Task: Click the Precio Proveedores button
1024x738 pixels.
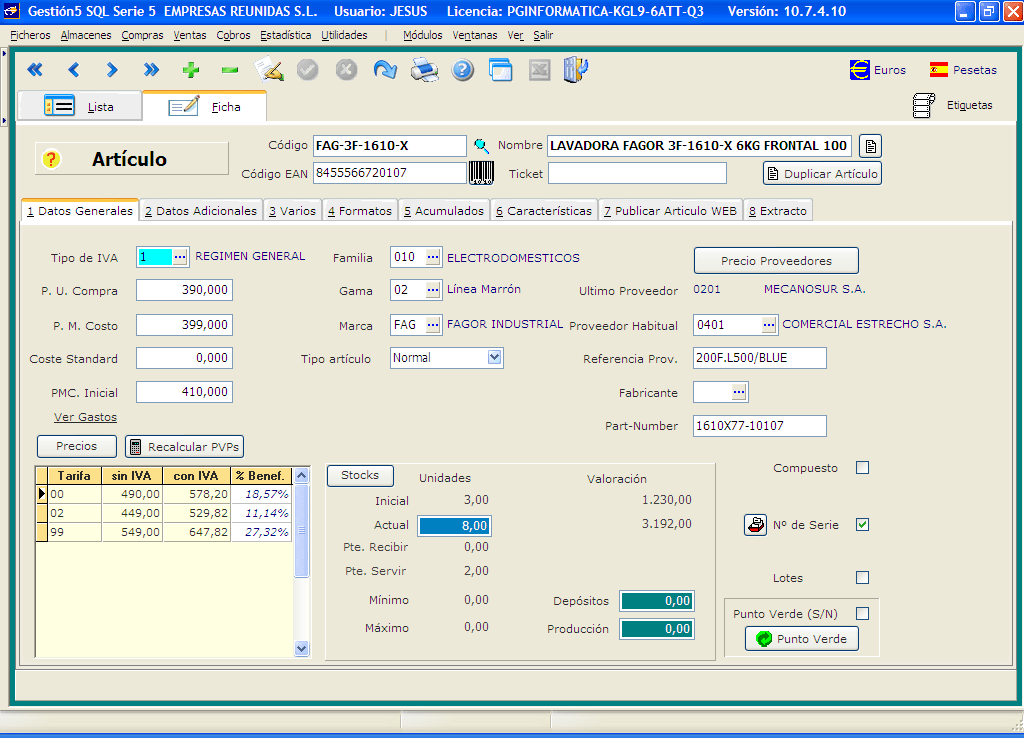Action: (776, 261)
